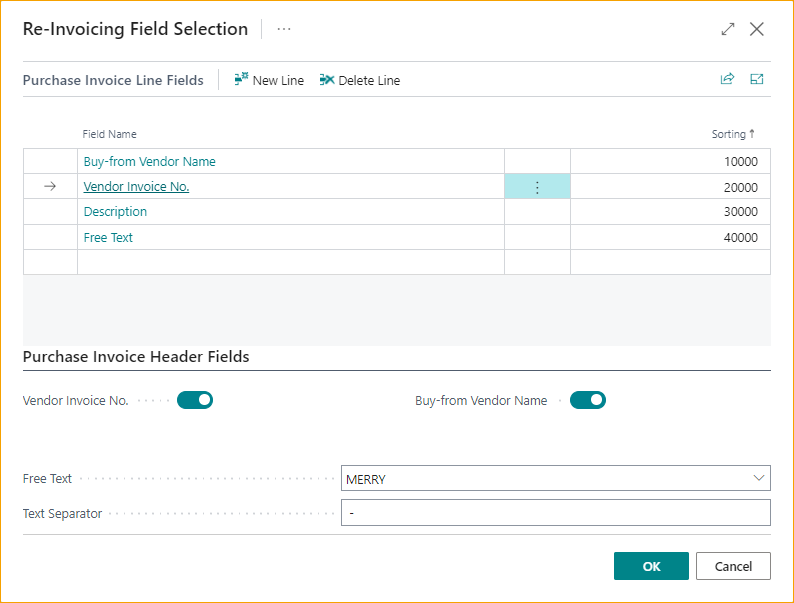Click the Delete Line icon
Viewport: 794px width, 603px height.
point(327,80)
